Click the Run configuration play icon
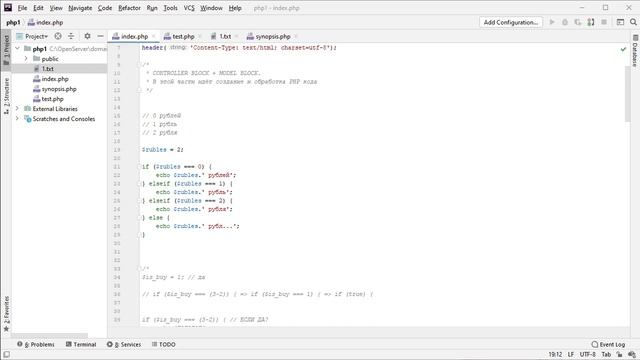640x360 pixels. click(552, 22)
